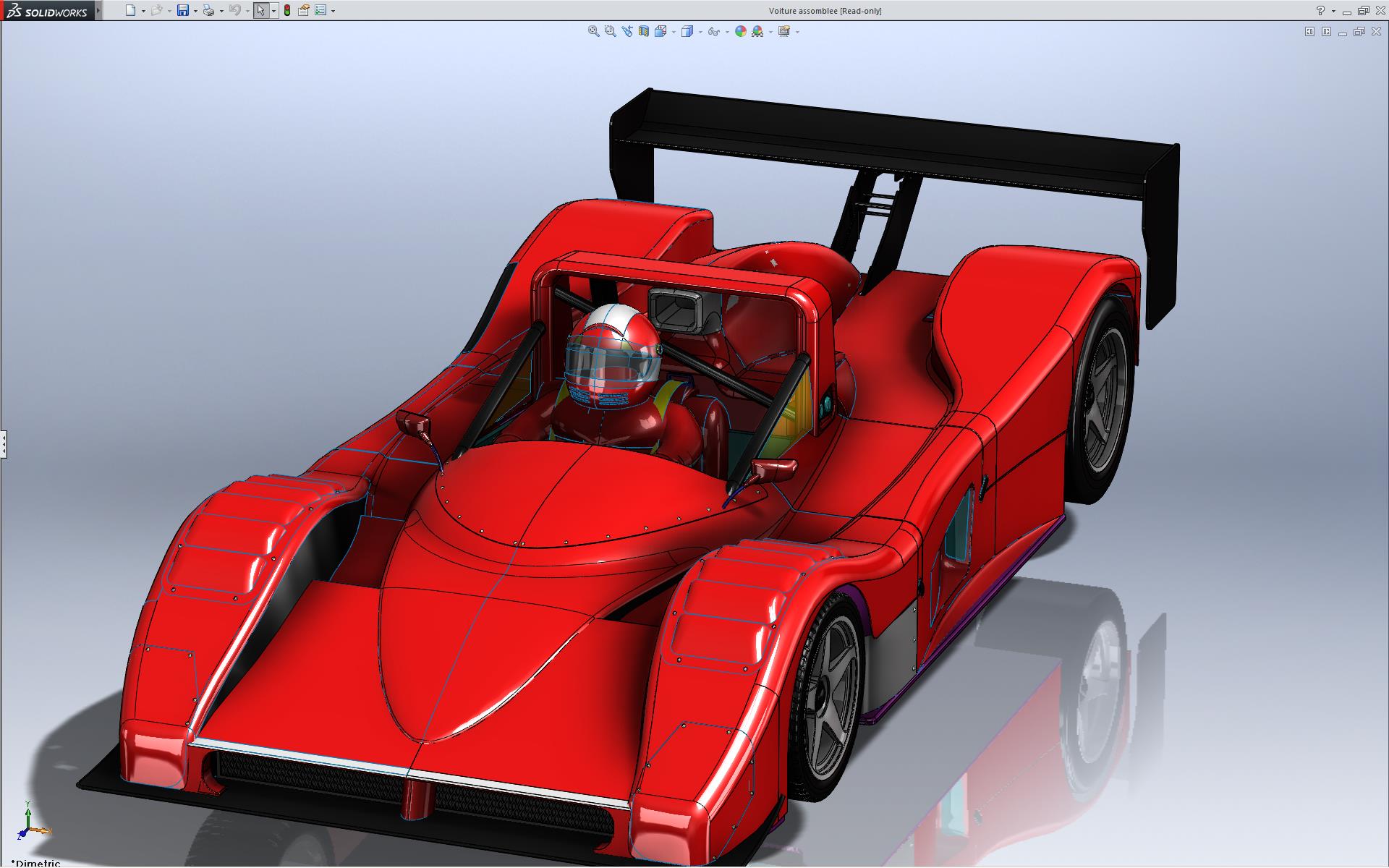Click the Save floppy disk icon
The image size is (1389, 868).
click(183, 10)
